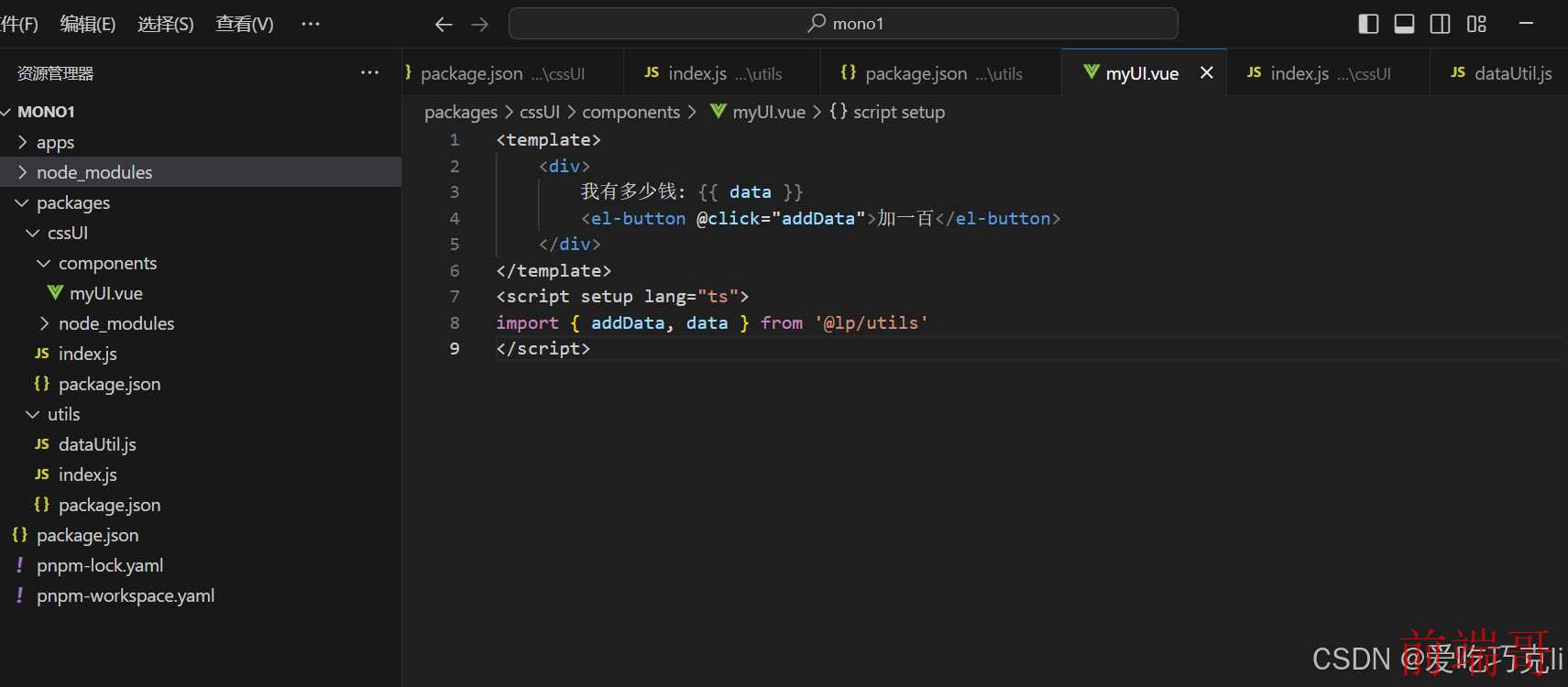The image size is (1568, 687).
Task: Click the '@lp/utils' import string
Action: coord(872,323)
